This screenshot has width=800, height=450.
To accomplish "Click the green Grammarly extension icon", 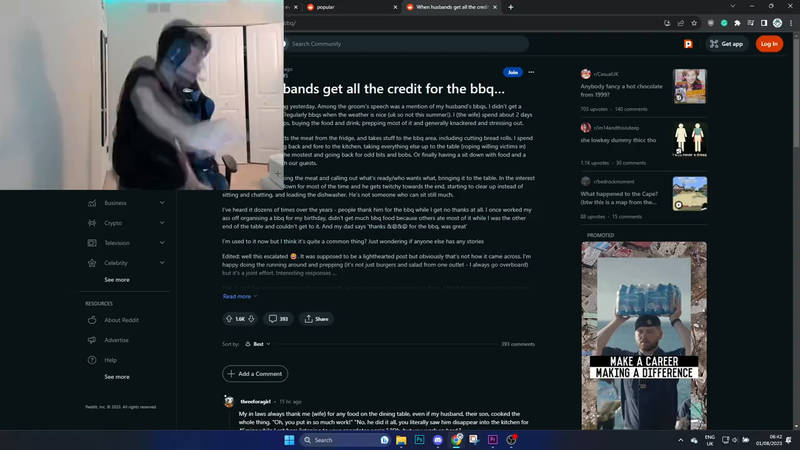I will tap(724, 23).
